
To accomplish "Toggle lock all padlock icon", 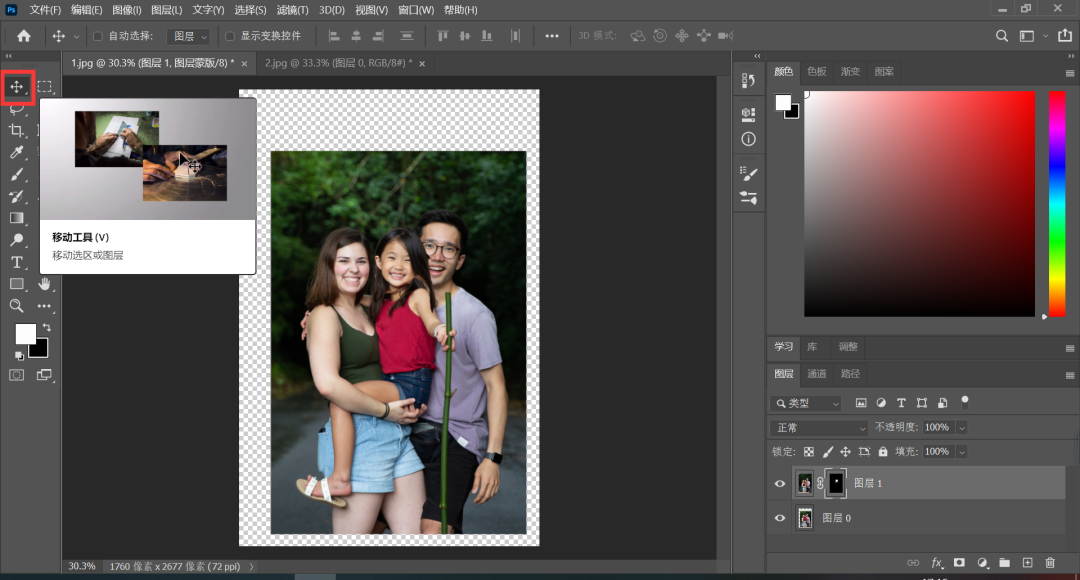I will click(883, 452).
